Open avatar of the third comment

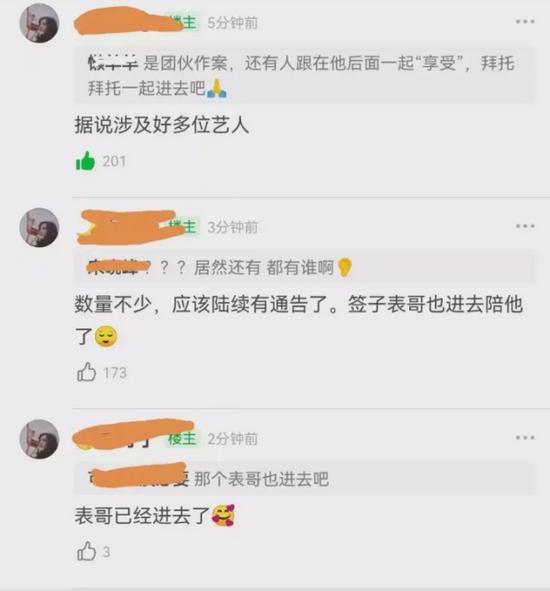39,439
